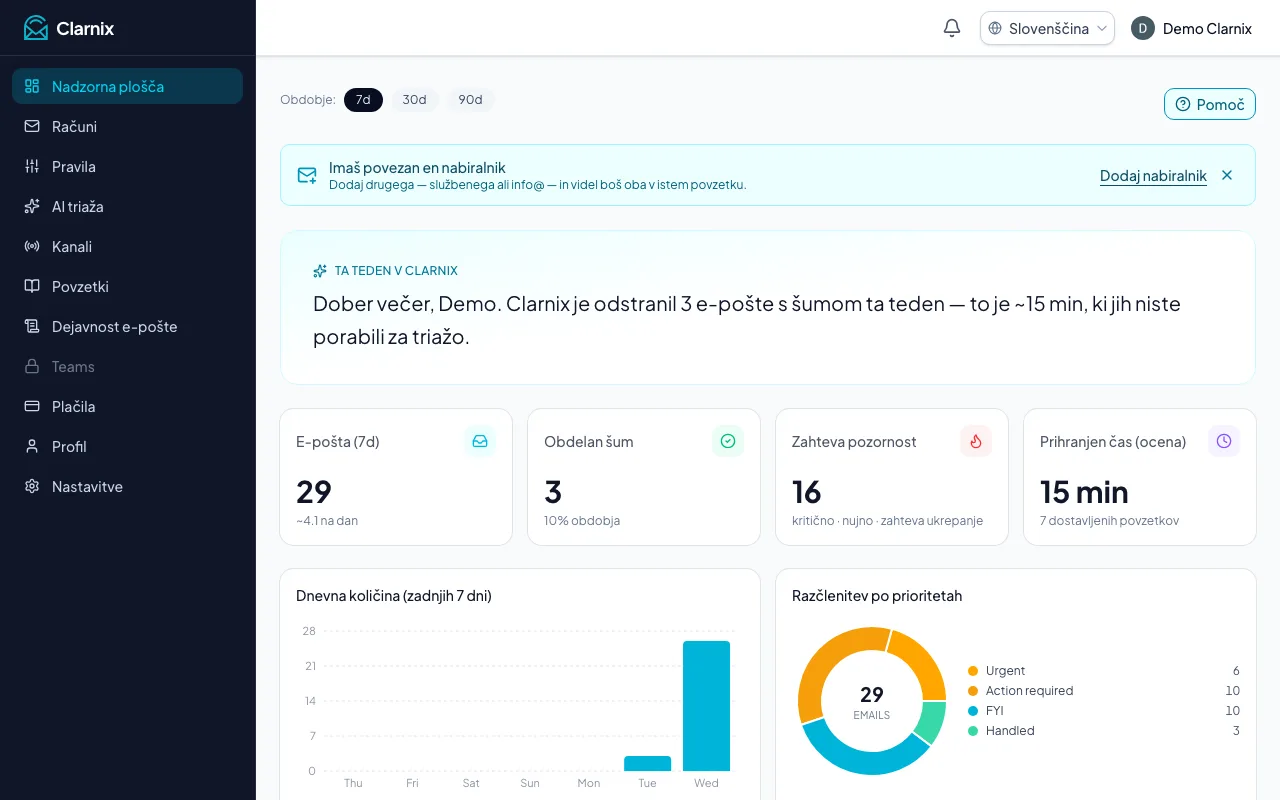Dismiss the connected mailbox banner
This screenshot has height=800, width=1280.
point(1227,175)
